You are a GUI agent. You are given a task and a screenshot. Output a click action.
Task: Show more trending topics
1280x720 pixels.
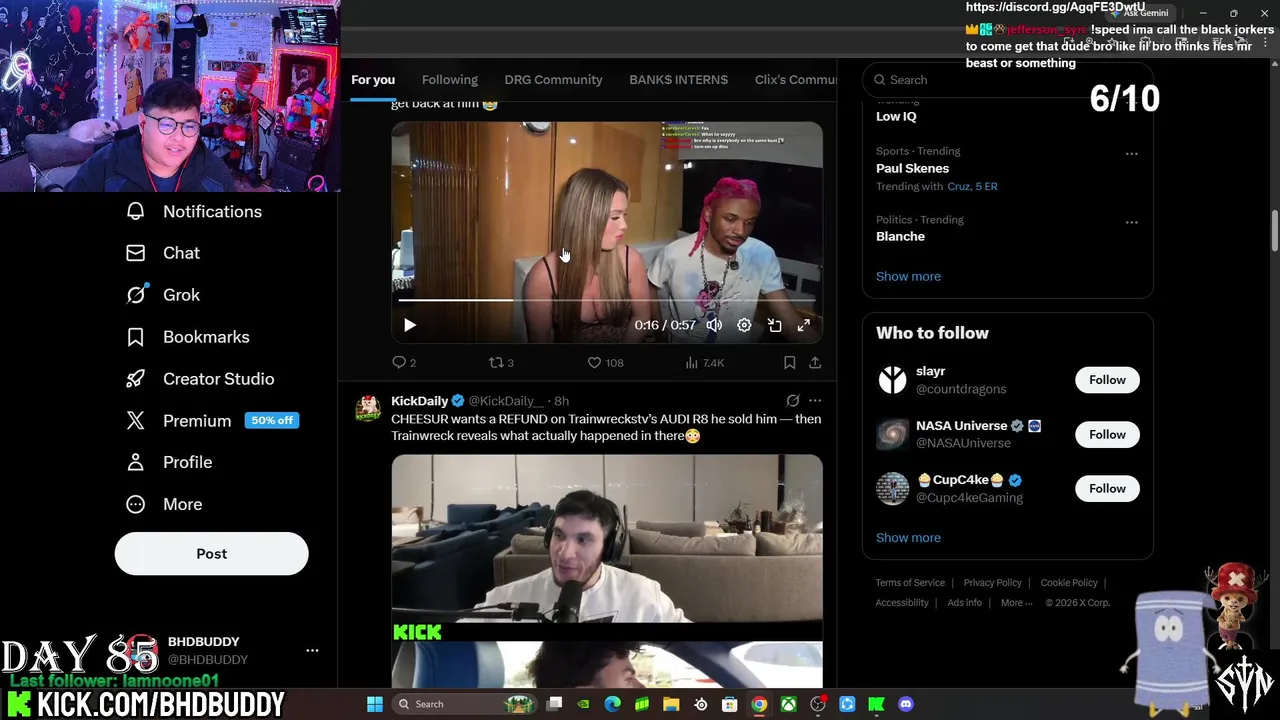[x=908, y=276]
